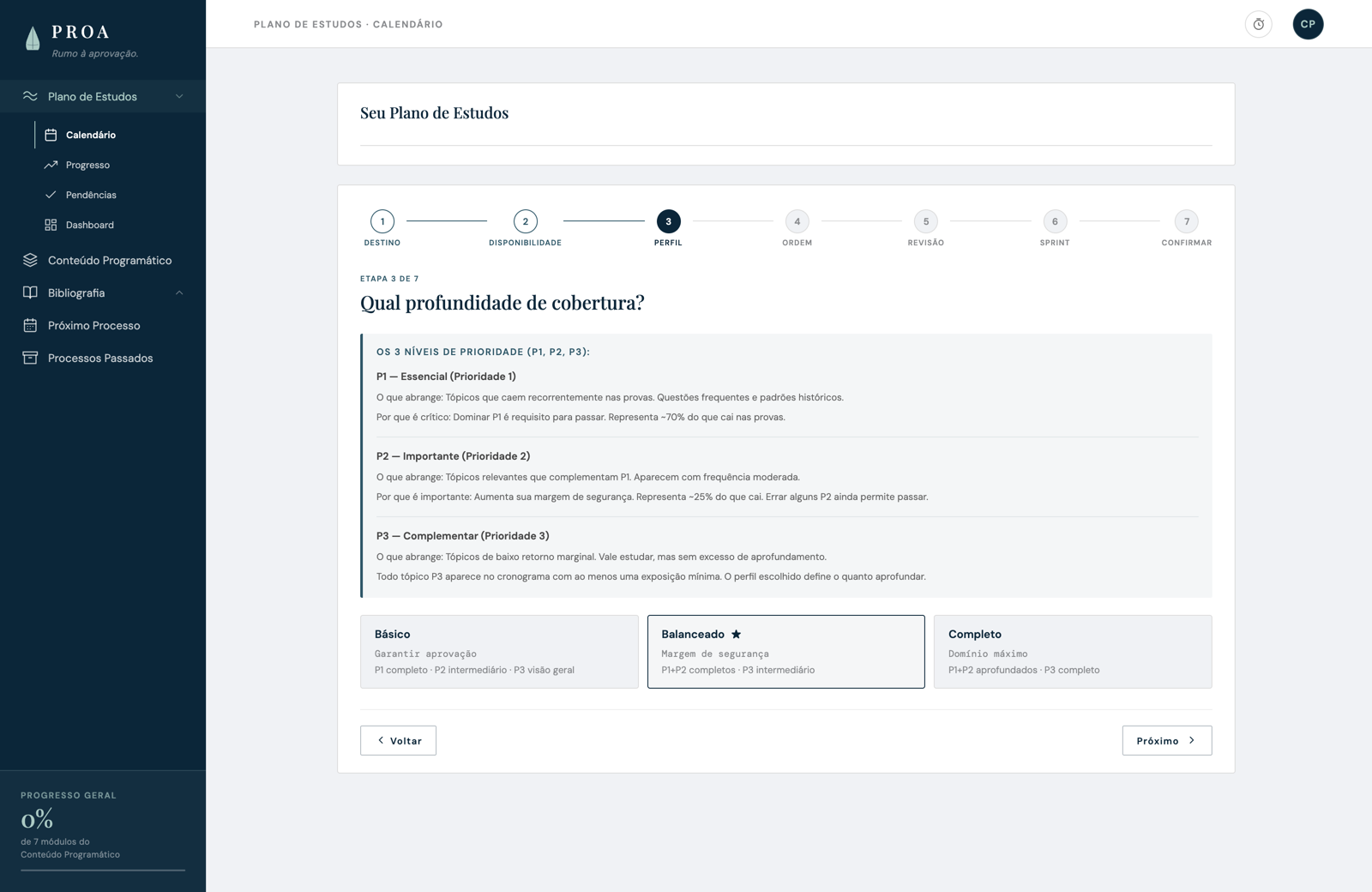
Task: Toggle the Bibliografia chevron
Action: [x=179, y=292]
